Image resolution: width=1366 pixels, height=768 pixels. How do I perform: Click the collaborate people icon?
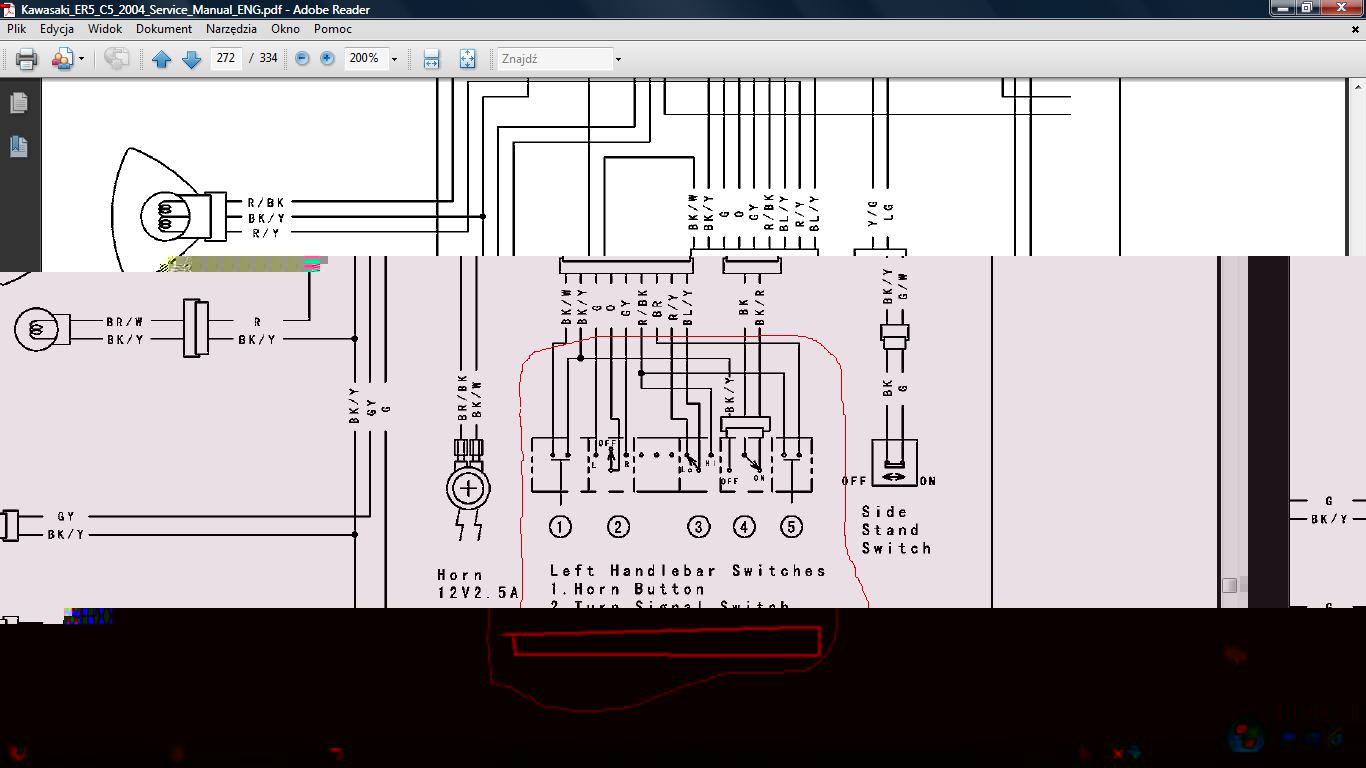[x=62, y=59]
